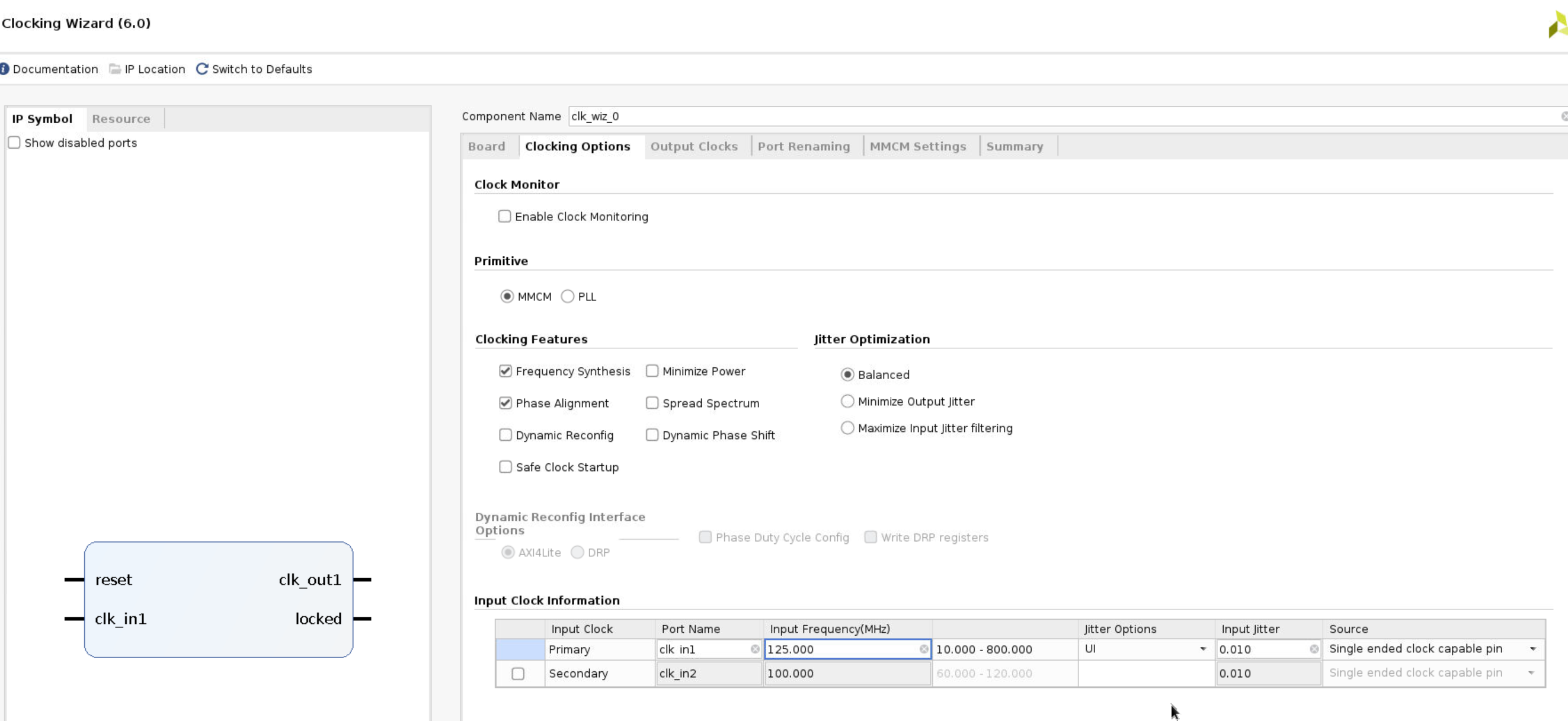This screenshot has width=1568, height=721.
Task: Click the secondary 100.000 frequency field
Action: coord(847,674)
